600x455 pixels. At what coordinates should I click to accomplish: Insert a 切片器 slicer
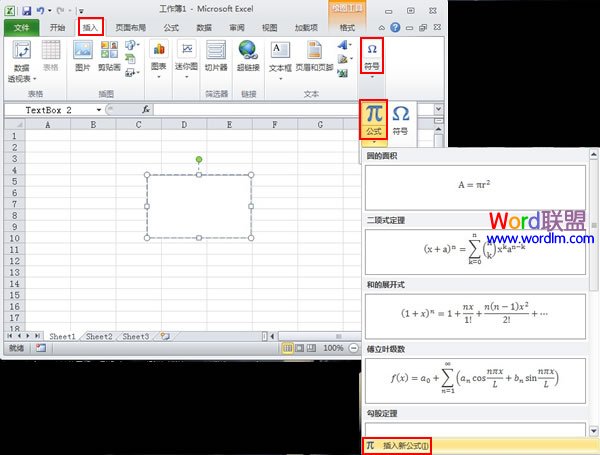216,57
